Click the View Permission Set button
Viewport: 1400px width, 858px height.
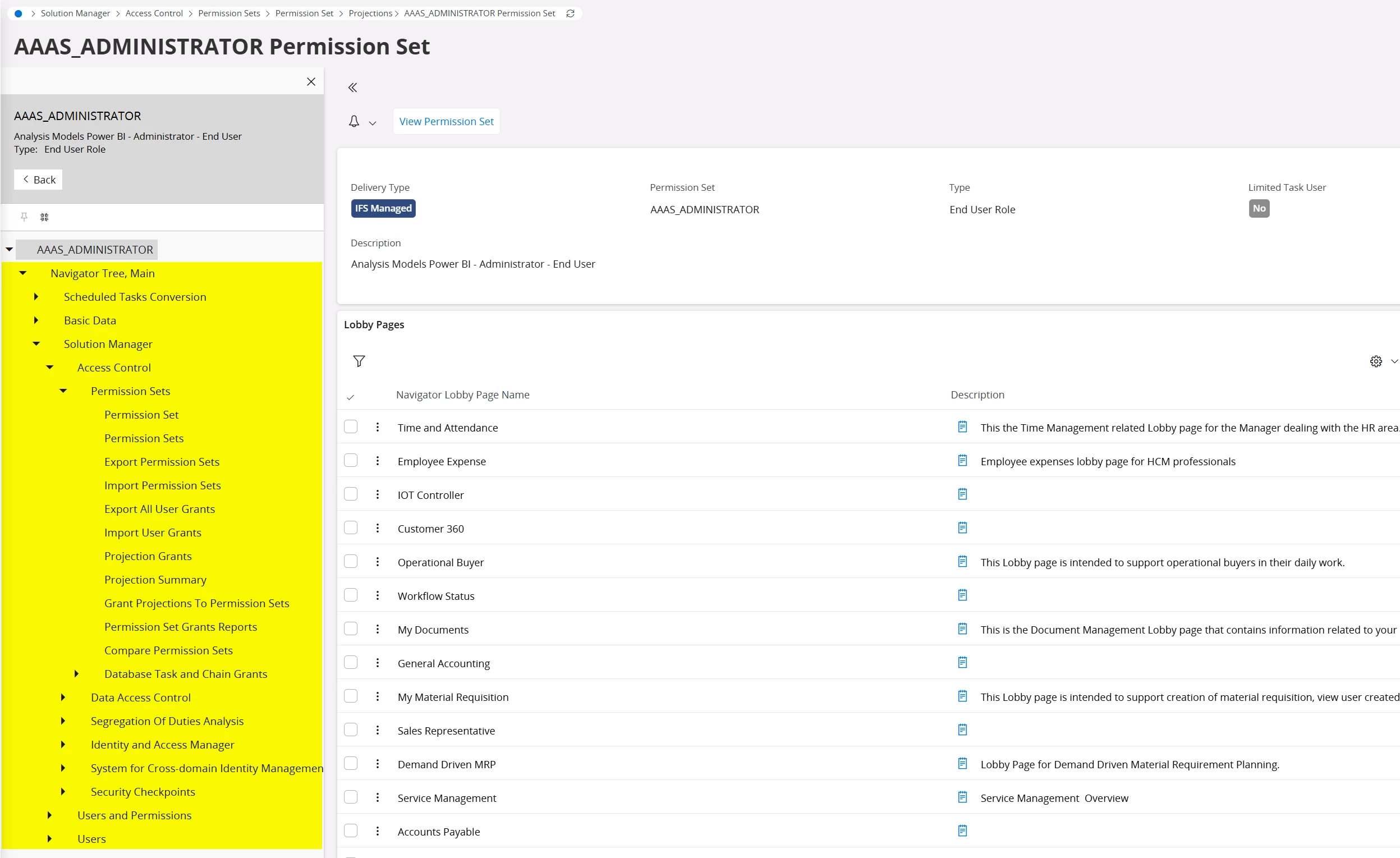point(446,121)
